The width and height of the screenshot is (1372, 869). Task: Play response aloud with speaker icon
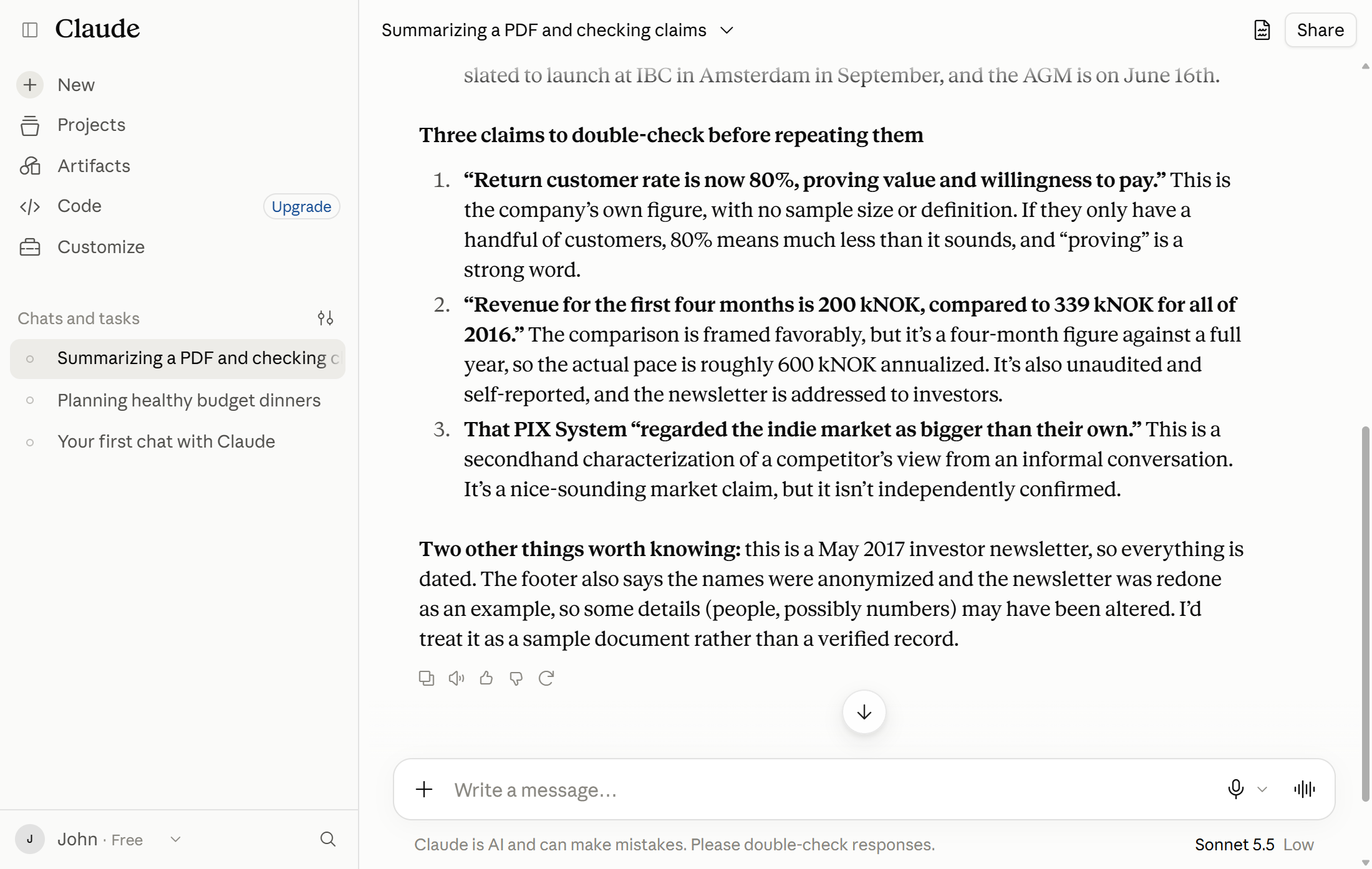(x=457, y=678)
